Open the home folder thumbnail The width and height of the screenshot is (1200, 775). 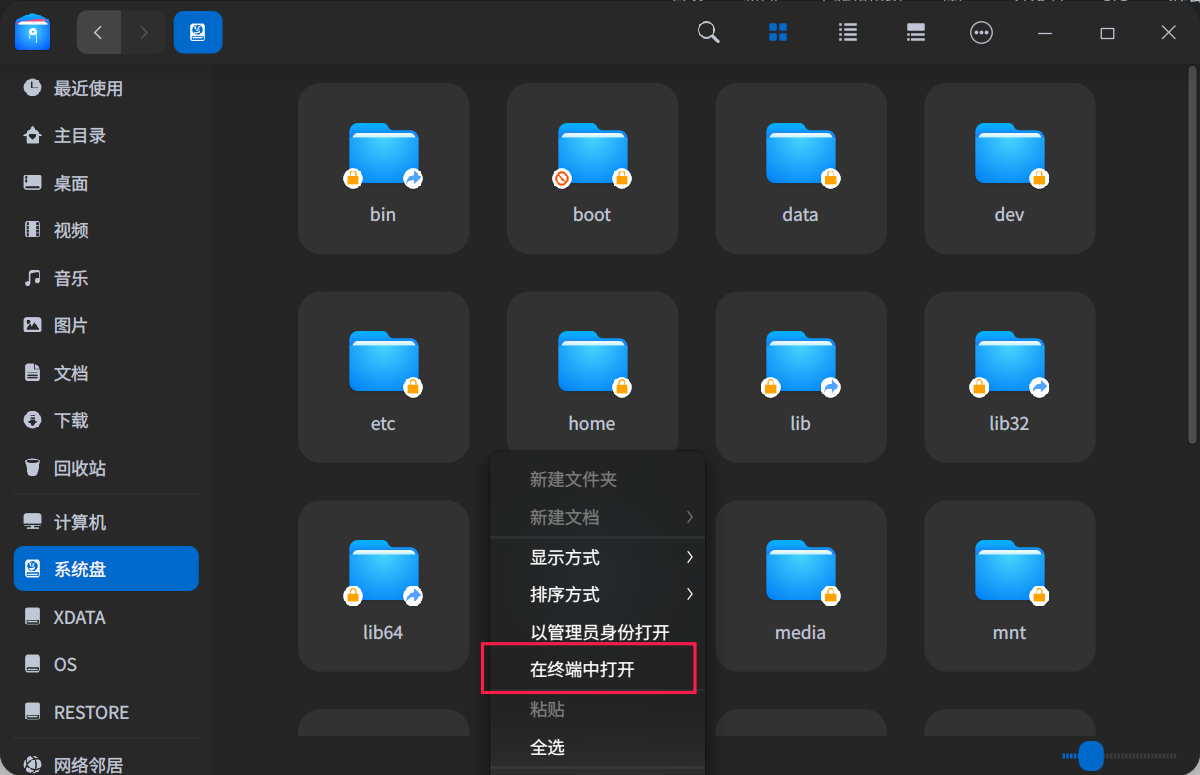click(x=592, y=363)
